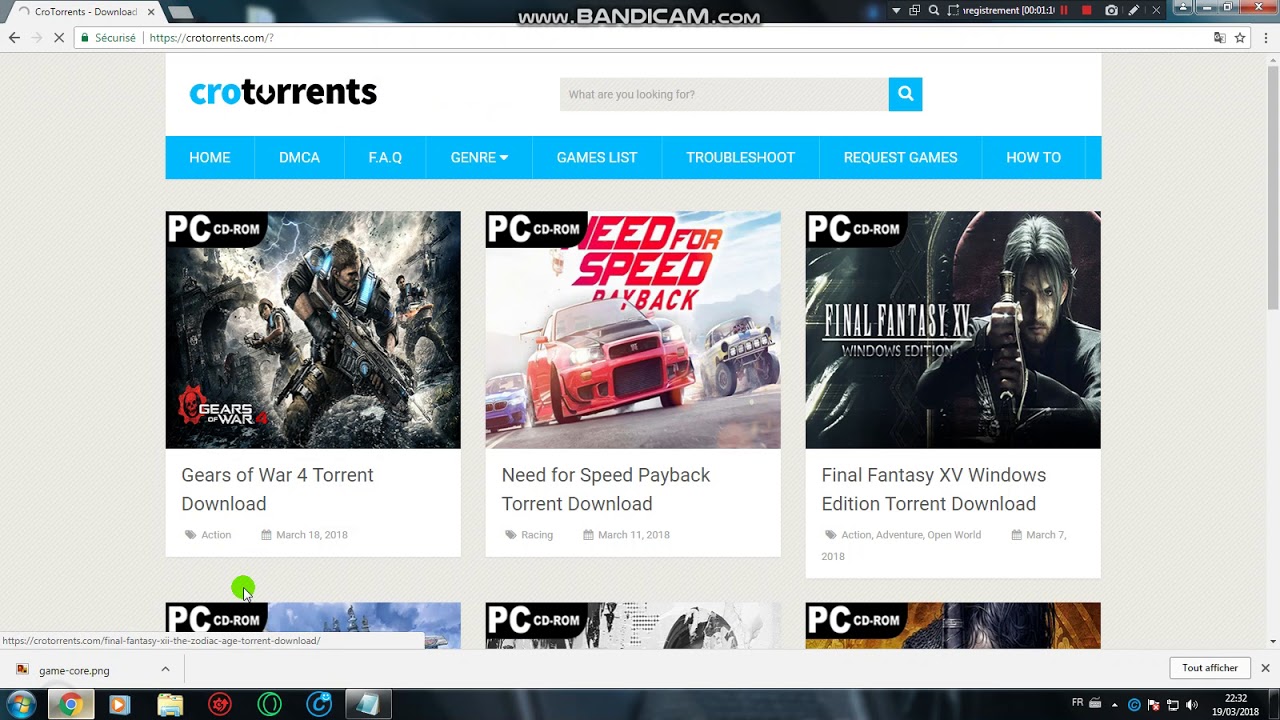Open the F.A.Q navigation item
Image resolution: width=1280 pixels, height=720 pixels.
(x=385, y=157)
